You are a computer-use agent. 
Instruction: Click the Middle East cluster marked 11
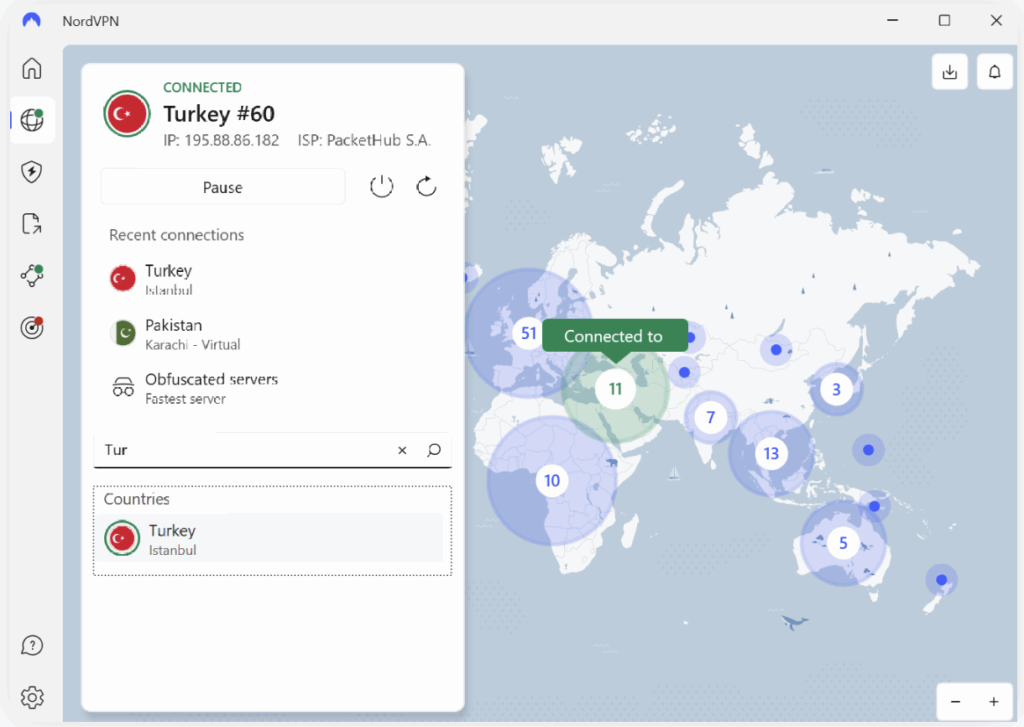[615, 389]
